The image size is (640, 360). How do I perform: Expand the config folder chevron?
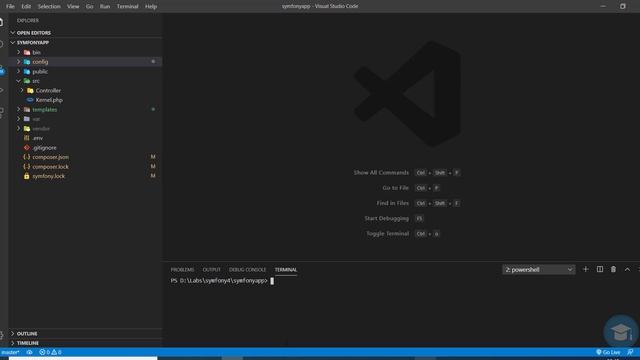(18, 62)
